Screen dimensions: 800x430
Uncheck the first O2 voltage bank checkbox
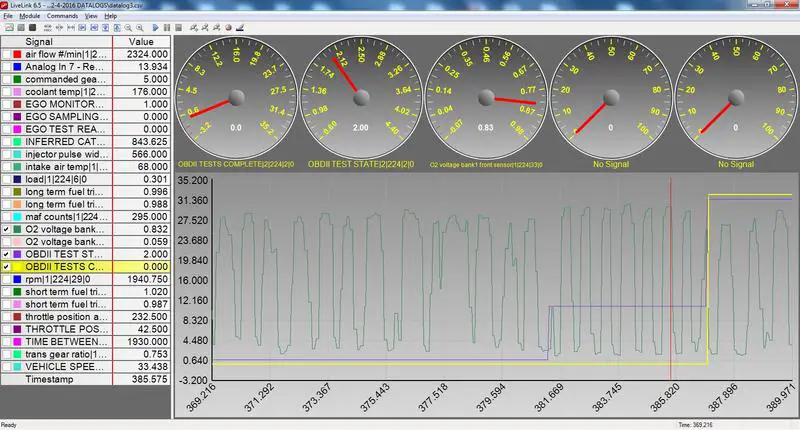[6, 230]
